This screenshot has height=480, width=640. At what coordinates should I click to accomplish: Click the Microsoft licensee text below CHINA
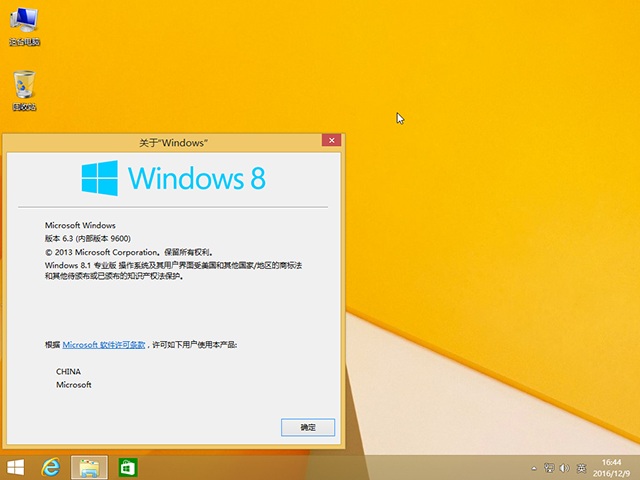74,384
